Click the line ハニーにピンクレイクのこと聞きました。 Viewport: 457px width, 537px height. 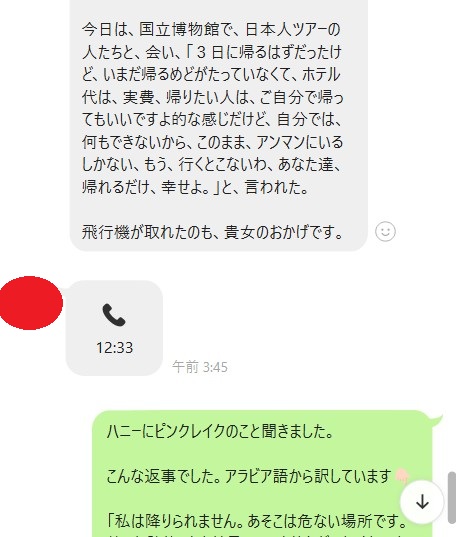(220, 431)
